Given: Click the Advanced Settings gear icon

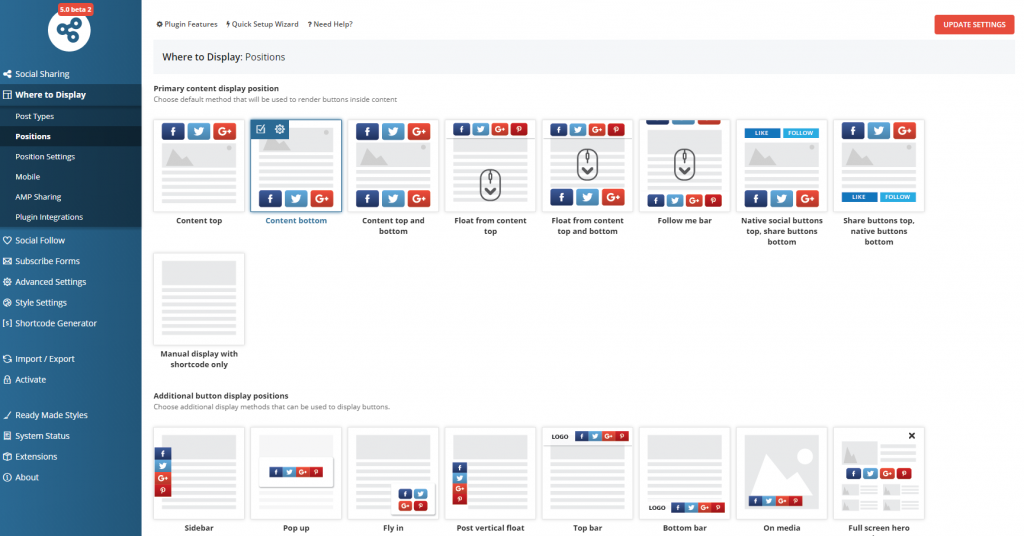Looking at the screenshot, I should tap(8, 282).
